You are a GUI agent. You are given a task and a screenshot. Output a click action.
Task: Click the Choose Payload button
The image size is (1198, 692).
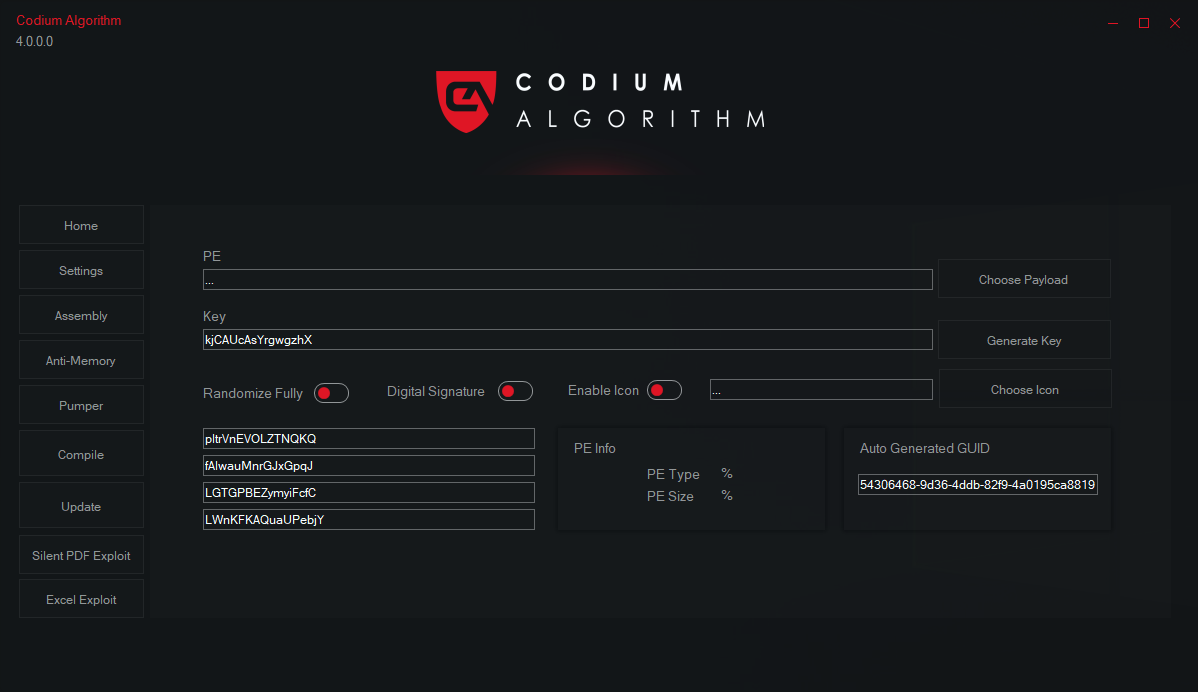(1024, 279)
